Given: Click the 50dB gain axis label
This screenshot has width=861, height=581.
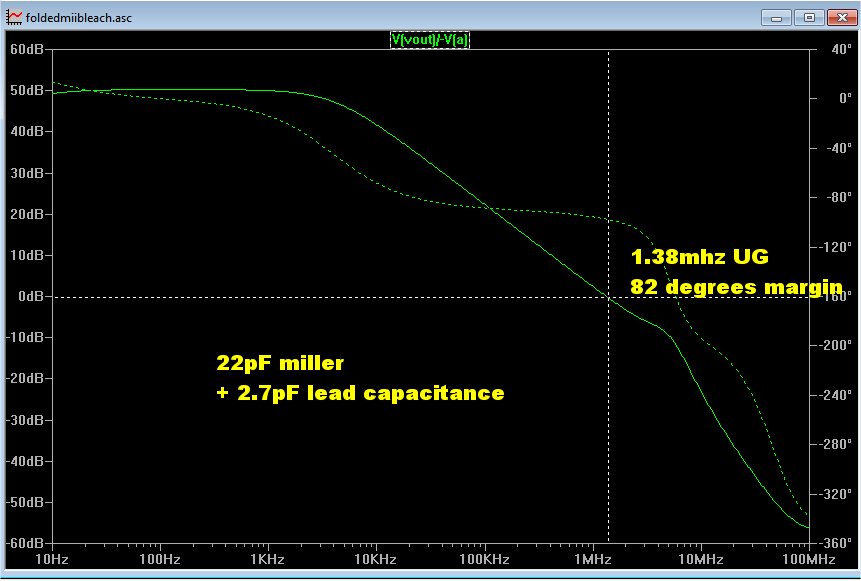Looking at the screenshot, I should pos(26,91).
